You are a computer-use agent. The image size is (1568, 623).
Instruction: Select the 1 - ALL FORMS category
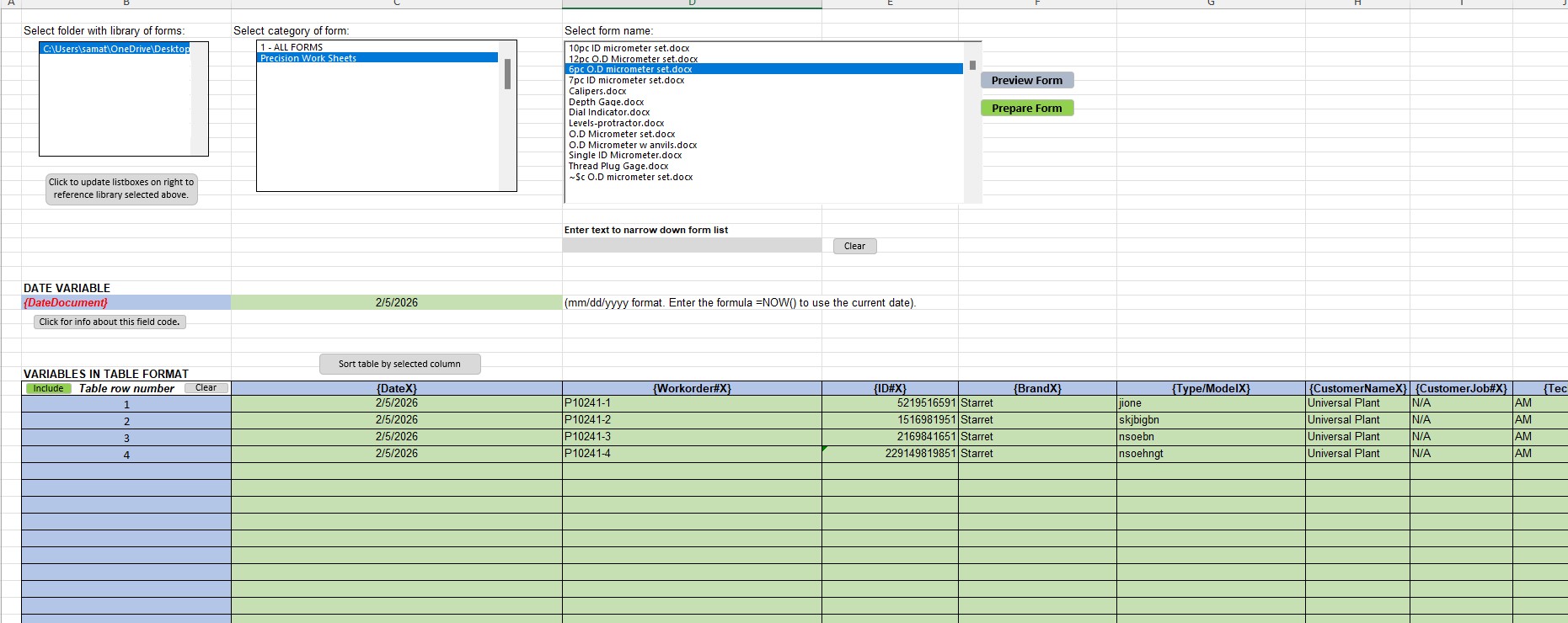[377, 47]
